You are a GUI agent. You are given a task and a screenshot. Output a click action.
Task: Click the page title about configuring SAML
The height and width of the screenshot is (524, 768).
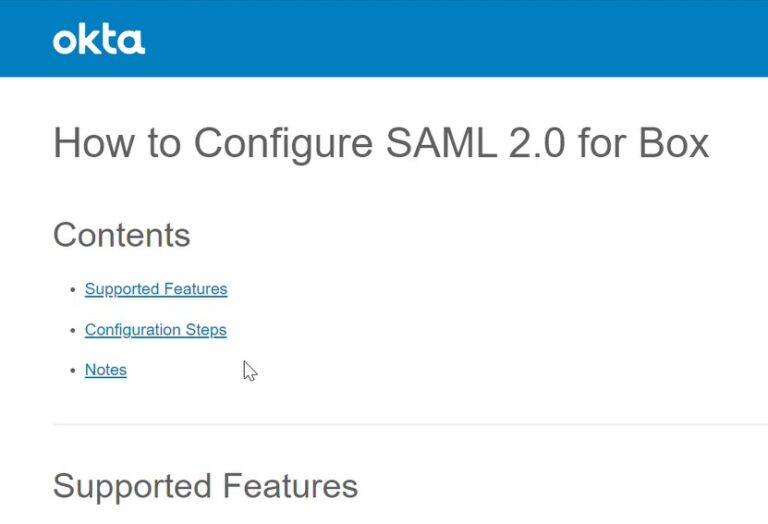[381, 143]
